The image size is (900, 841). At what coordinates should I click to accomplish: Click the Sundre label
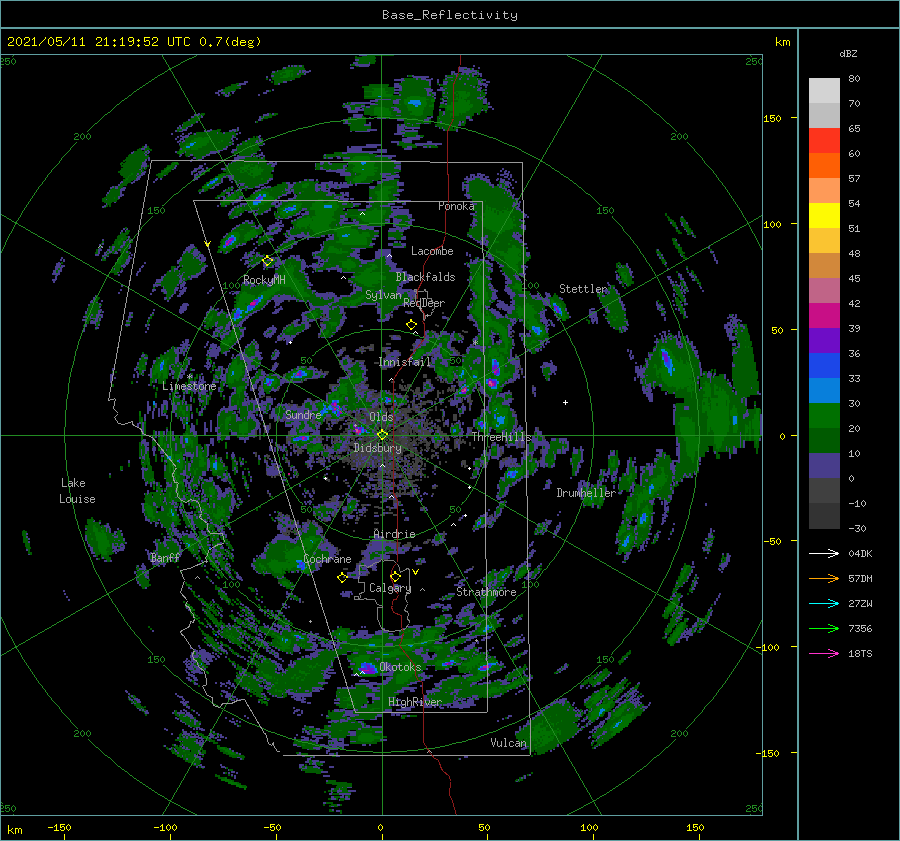[303, 414]
